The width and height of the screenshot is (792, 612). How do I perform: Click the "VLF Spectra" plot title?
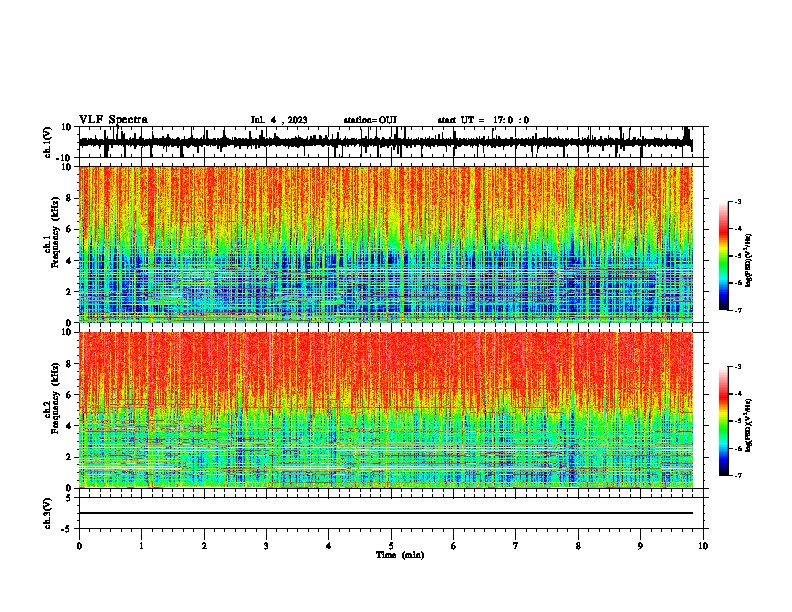[x=113, y=120]
